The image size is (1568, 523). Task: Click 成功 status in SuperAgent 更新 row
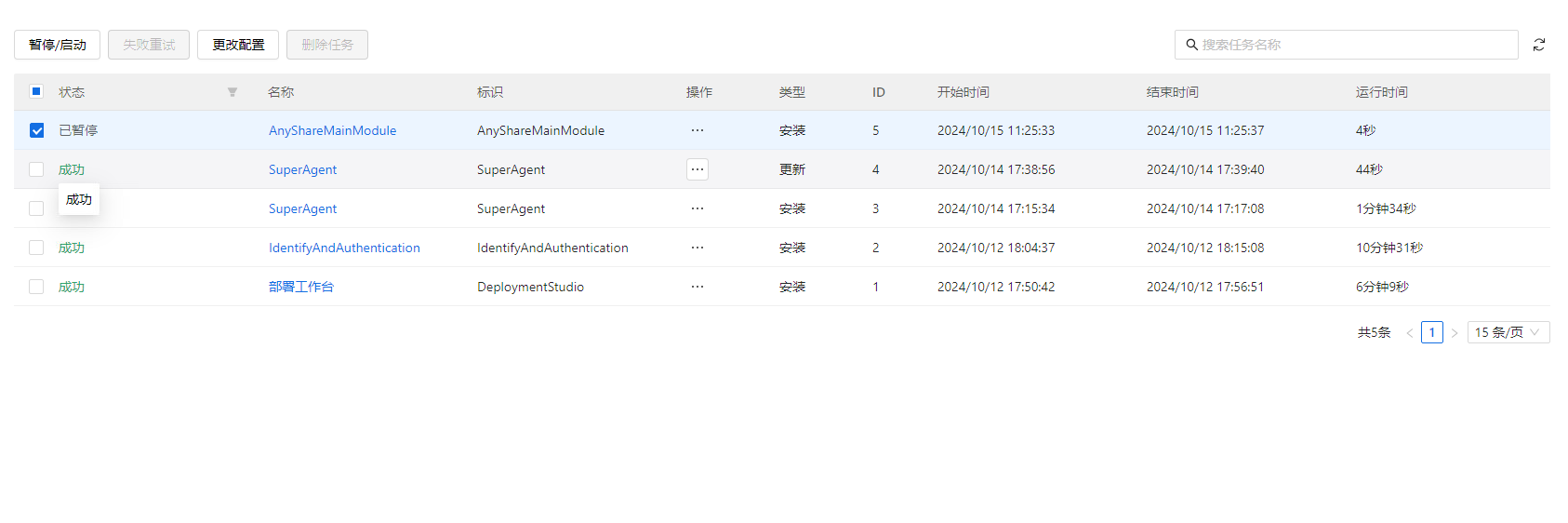[72, 169]
